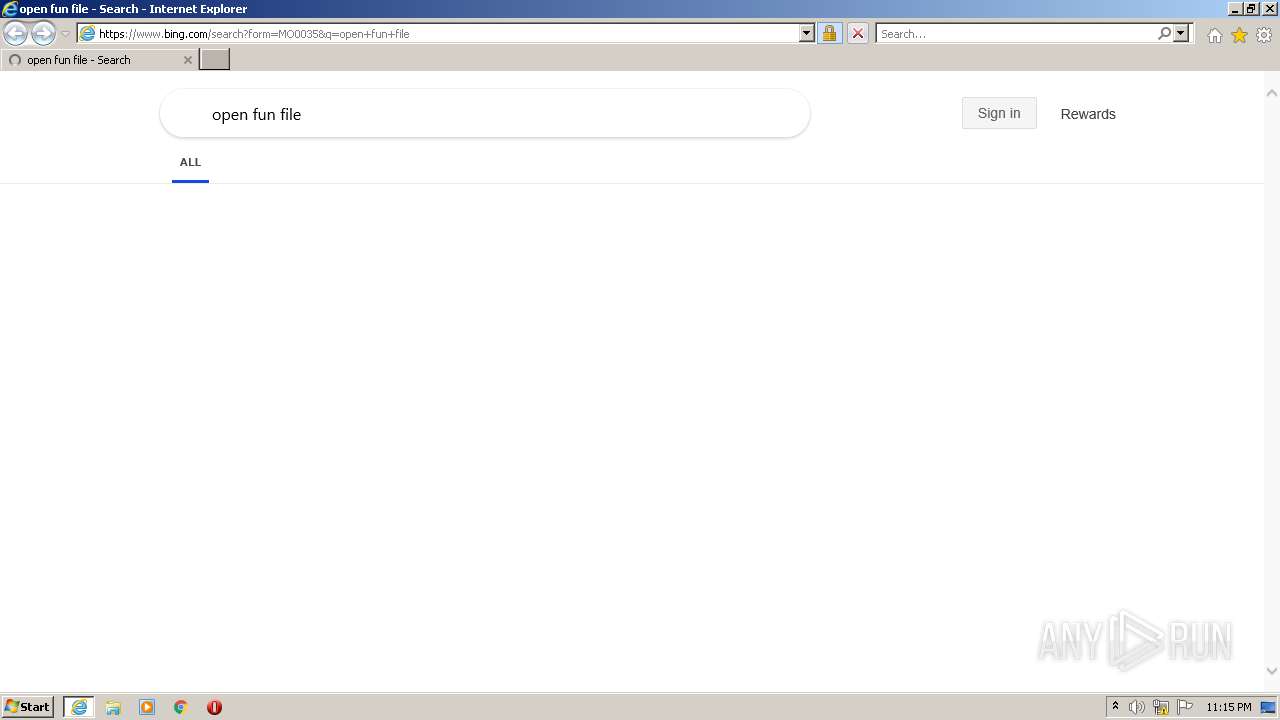Viewport: 1280px width, 720px height.
Task: Open the recent pages dropdown arrow
Action: [66, 34]
